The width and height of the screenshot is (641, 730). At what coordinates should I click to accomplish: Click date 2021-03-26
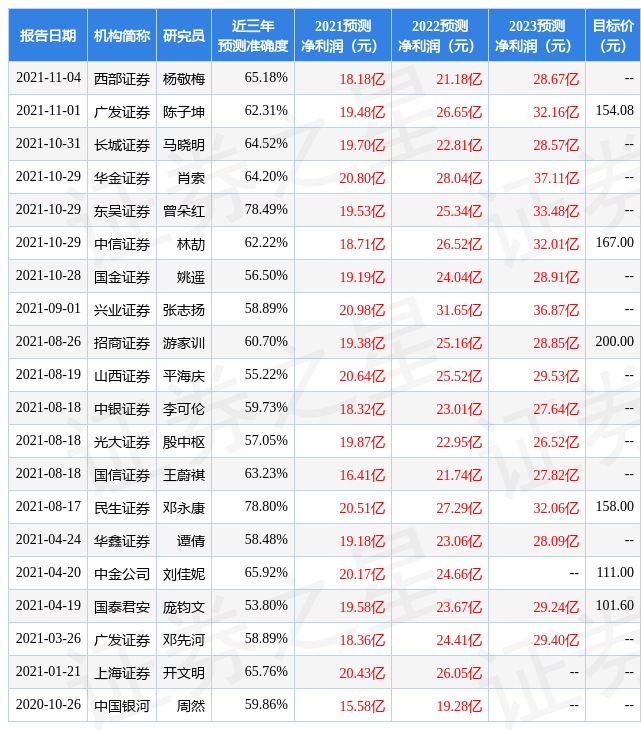48,639
